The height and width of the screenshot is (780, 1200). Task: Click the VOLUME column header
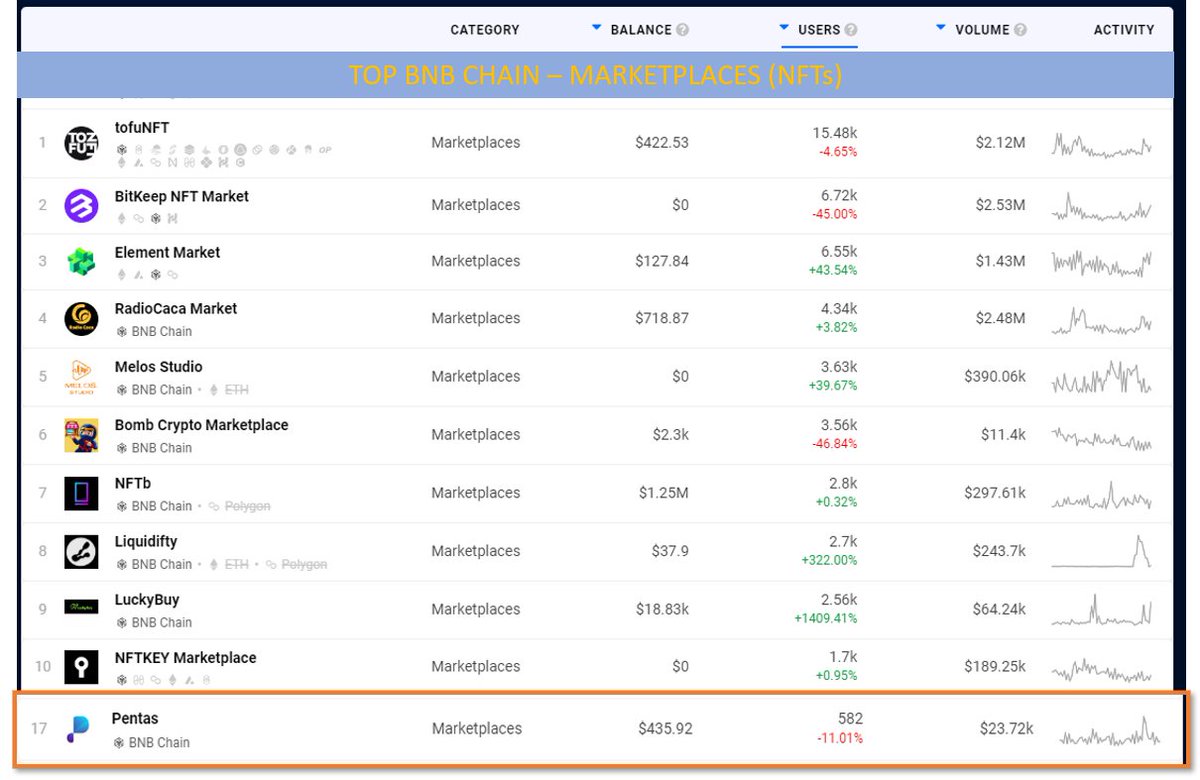point(982,30)
